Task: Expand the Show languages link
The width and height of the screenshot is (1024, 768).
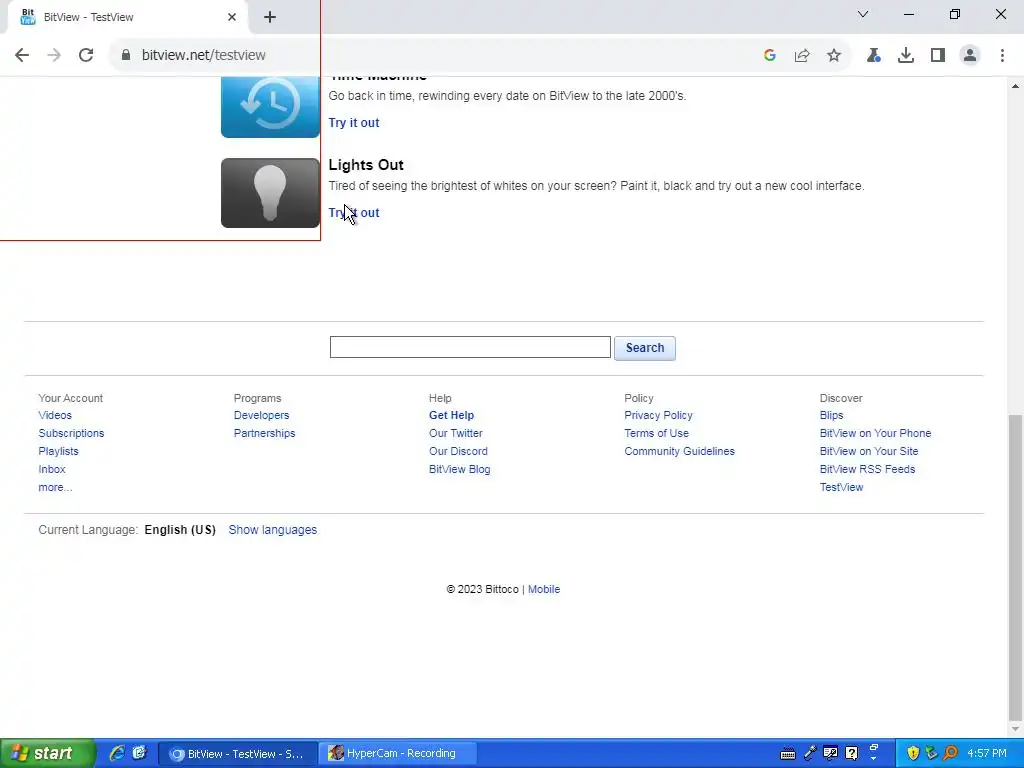Action: point(272,530)
